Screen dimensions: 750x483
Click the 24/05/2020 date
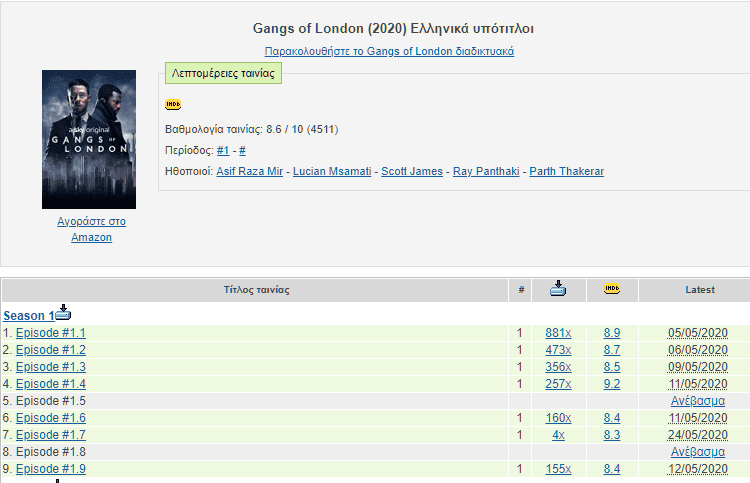(x=698, y=435)
